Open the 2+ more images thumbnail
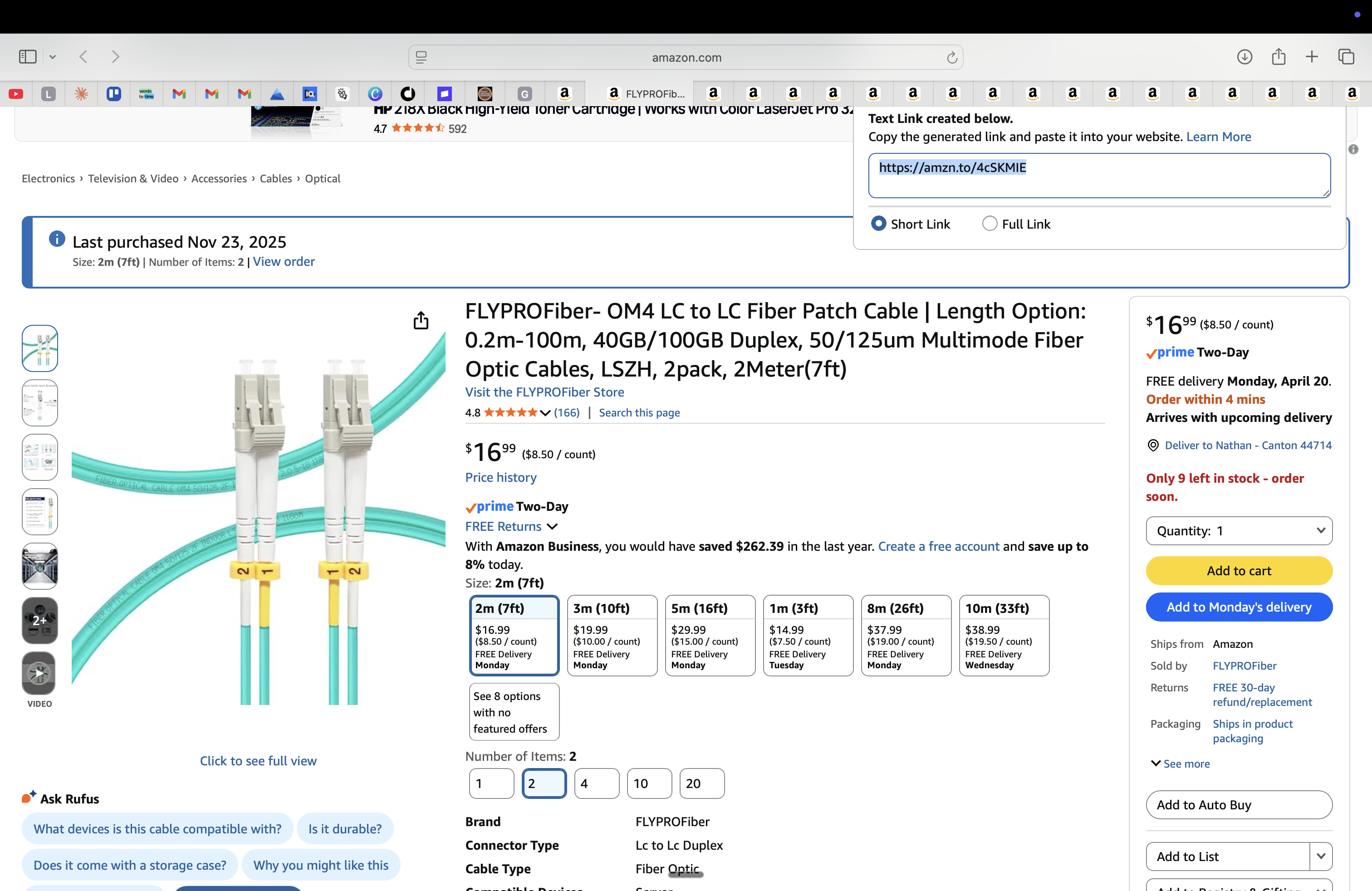Screen dimensions: 1372x891 pyautogui.click(x=39, y=620)
